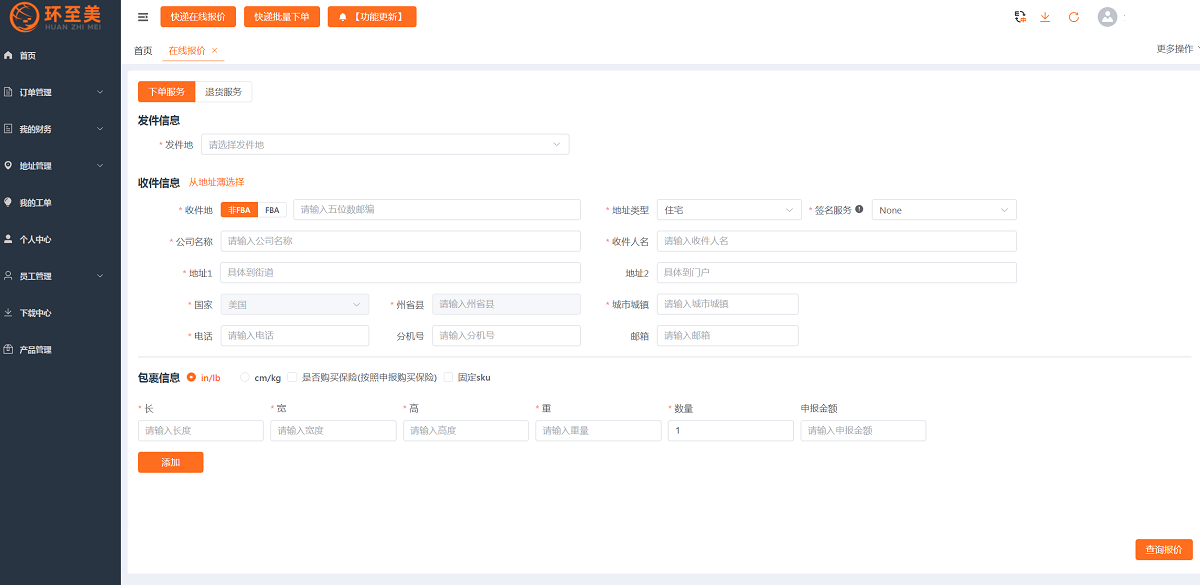Collapse the sidebar with the hamburger icon
The width and height of the screenshot is (1200, 585).
(143, 17)
